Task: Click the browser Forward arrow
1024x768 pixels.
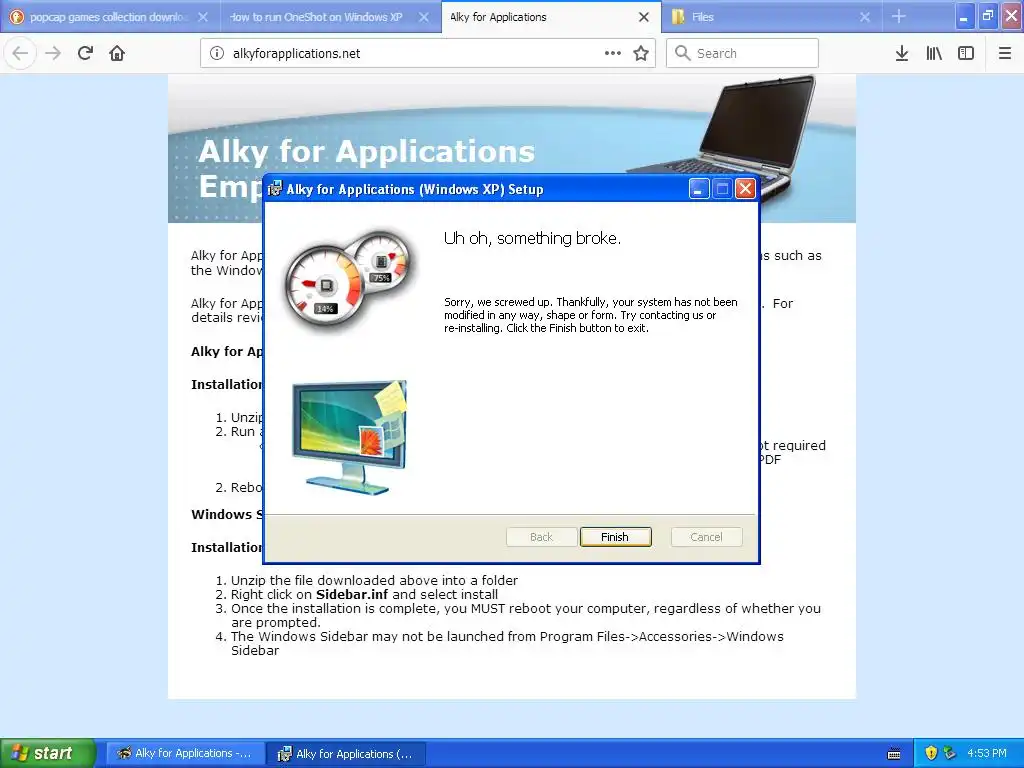Action: (x=53, y=54)
